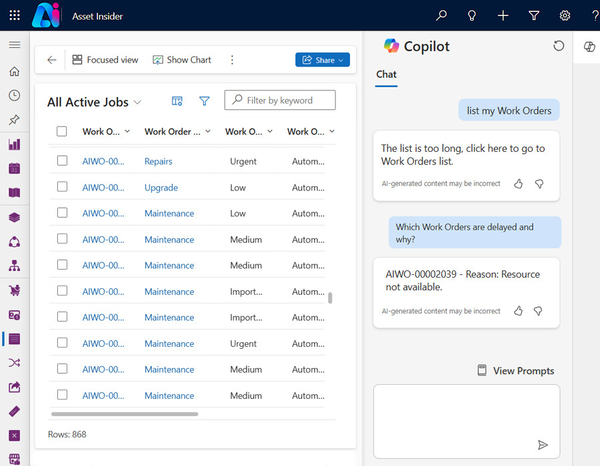The image size is (600, 466).
Task: Open advanced find funnel in top bar
Action: (534, 16)
